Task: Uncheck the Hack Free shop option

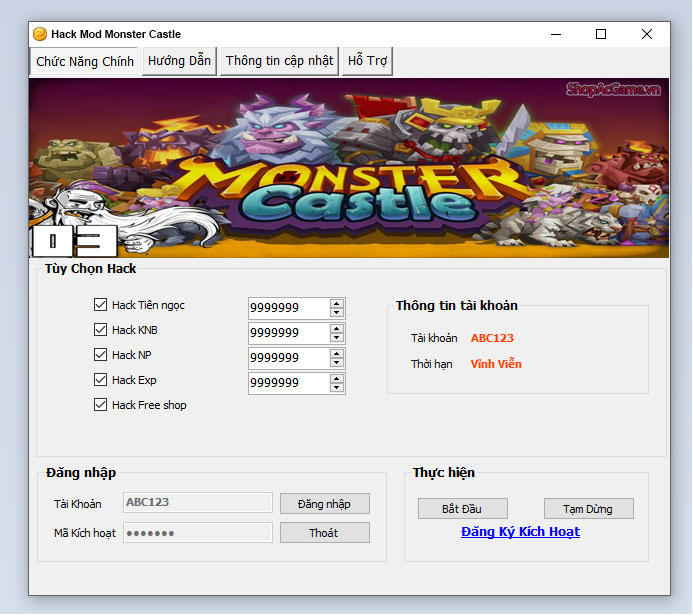Action: point(100,405)
